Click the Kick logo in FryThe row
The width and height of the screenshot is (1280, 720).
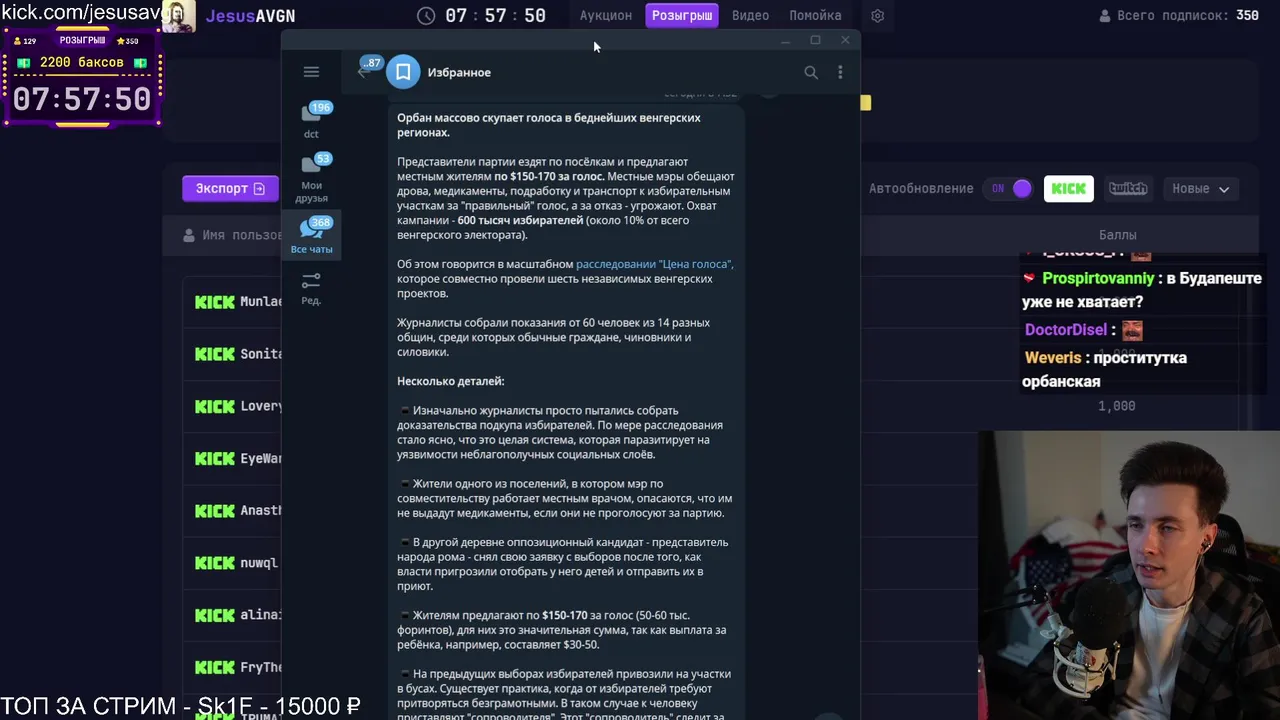(215, 667)
